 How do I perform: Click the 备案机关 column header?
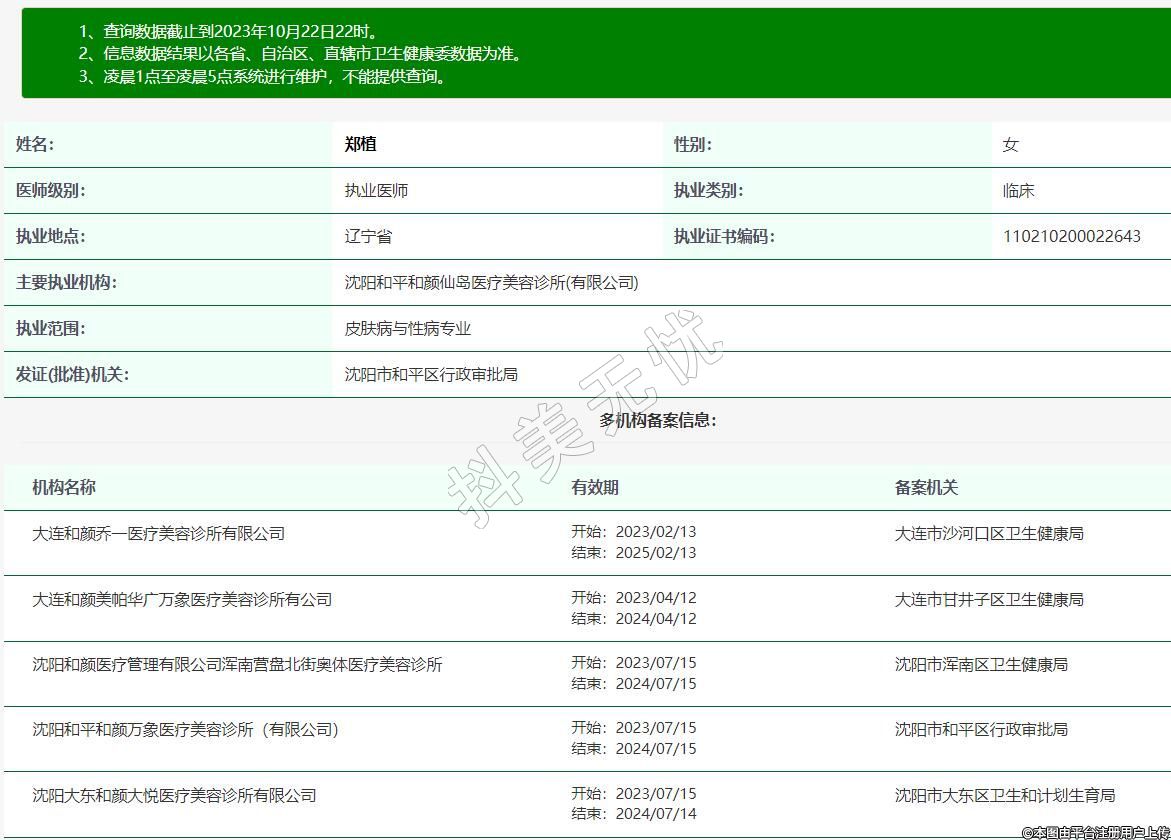click(x=926, y=487)
